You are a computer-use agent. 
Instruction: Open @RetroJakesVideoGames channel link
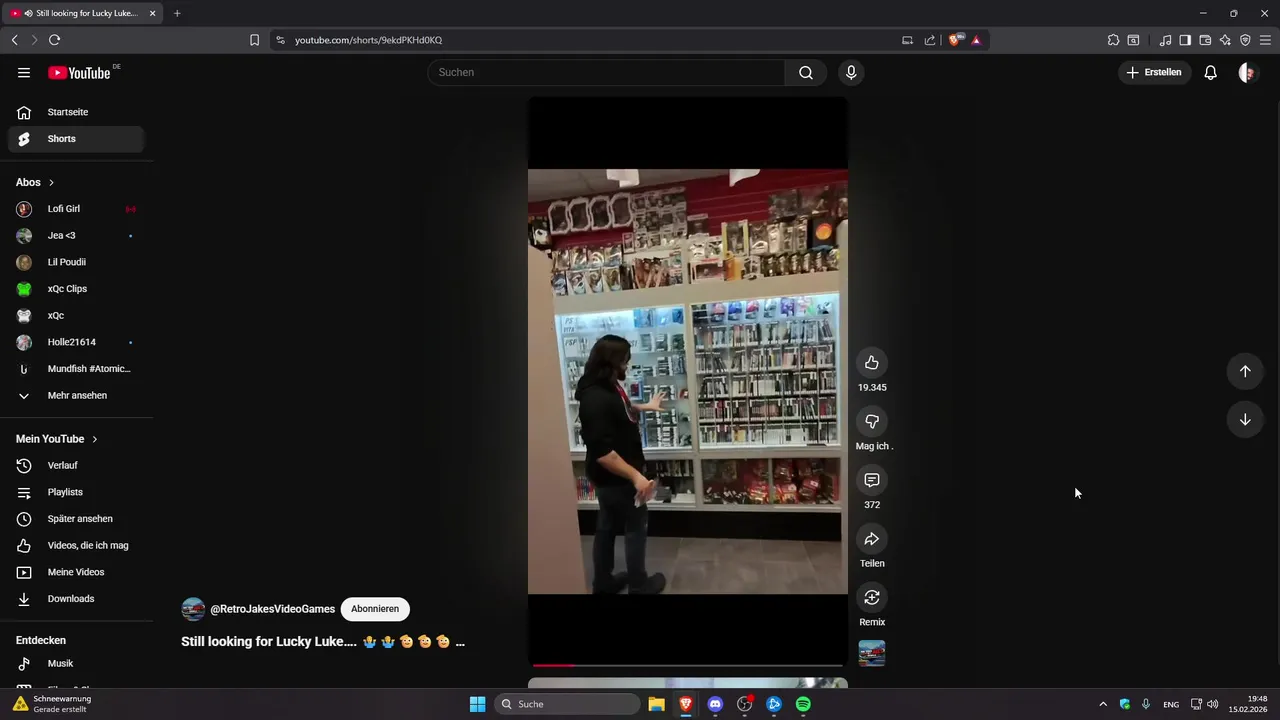coord(272,609)
